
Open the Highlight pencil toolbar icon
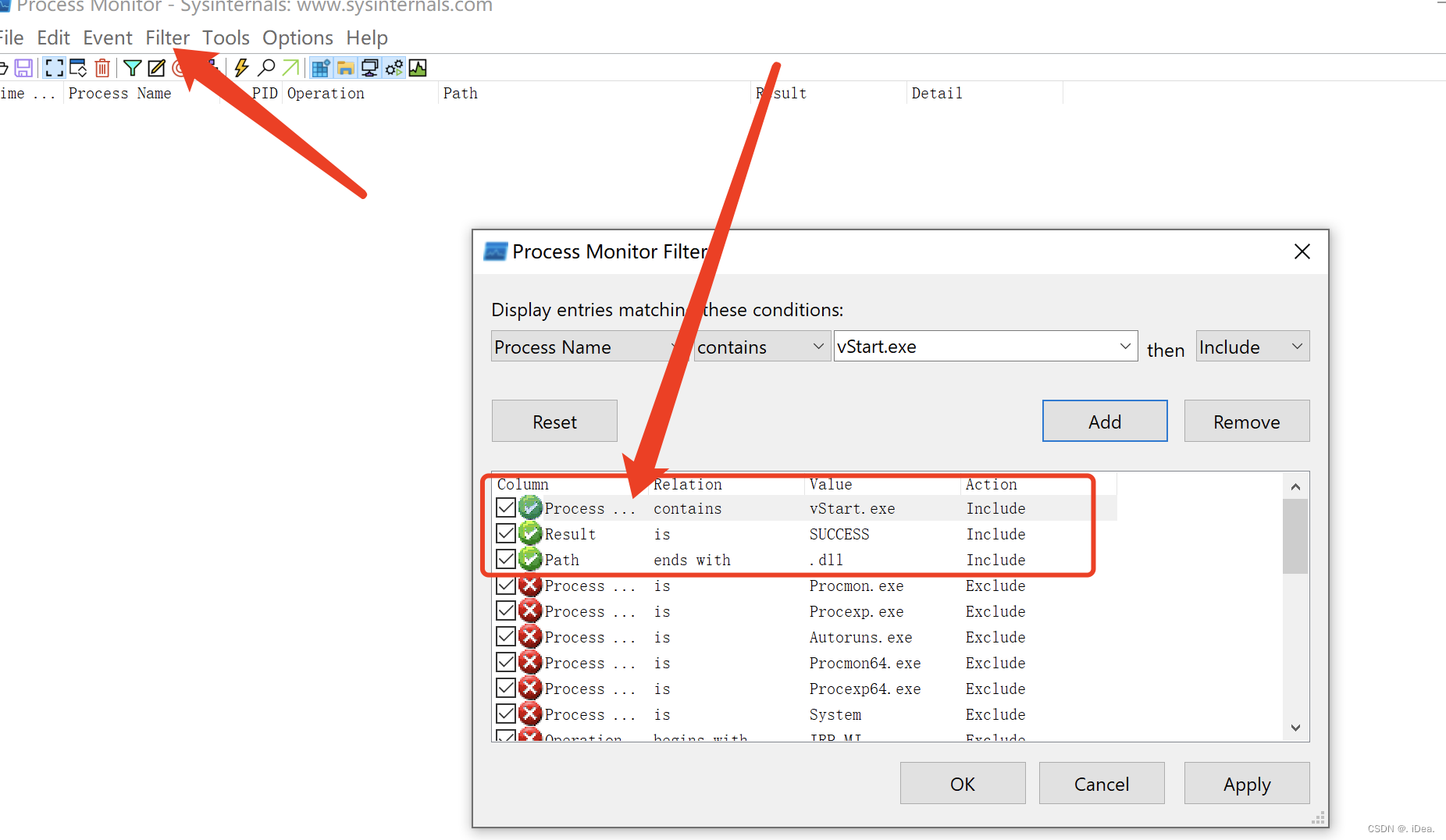(x=157, y=68)
